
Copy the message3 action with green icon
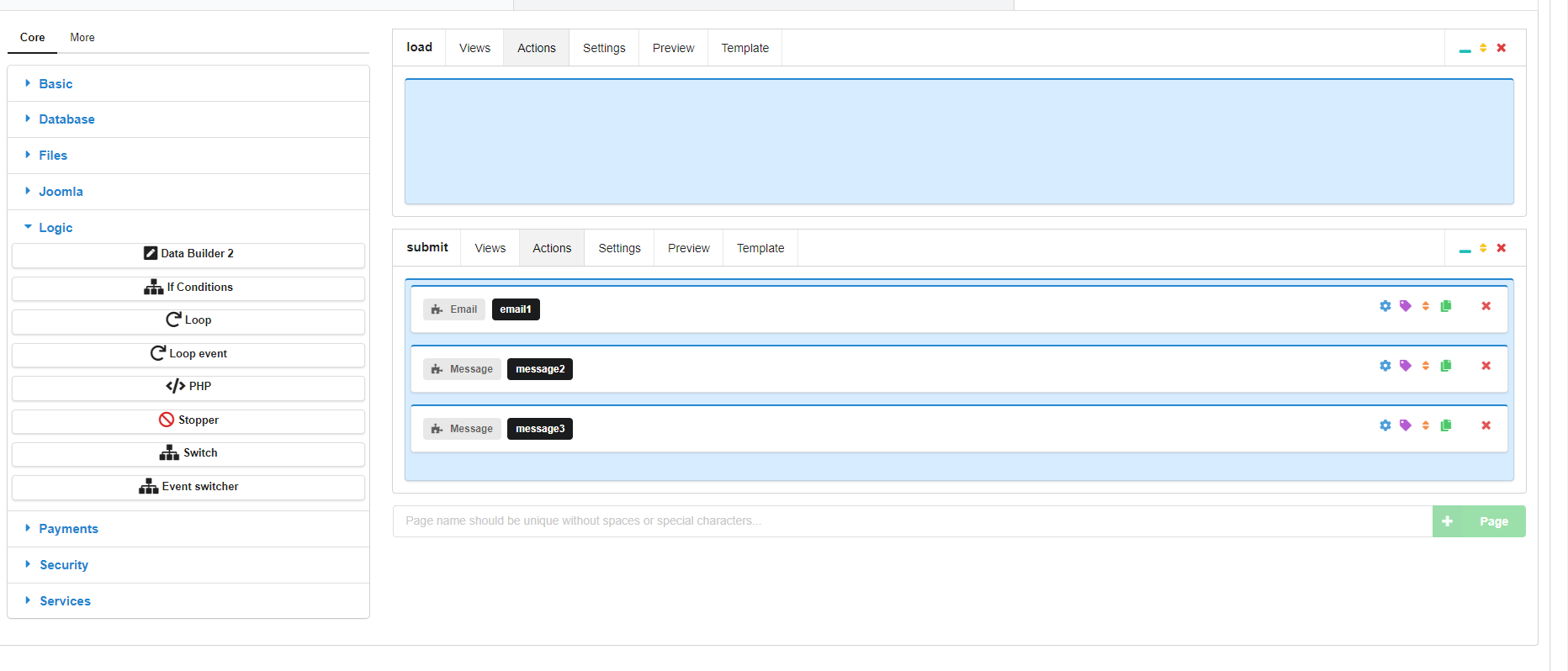1446,425
